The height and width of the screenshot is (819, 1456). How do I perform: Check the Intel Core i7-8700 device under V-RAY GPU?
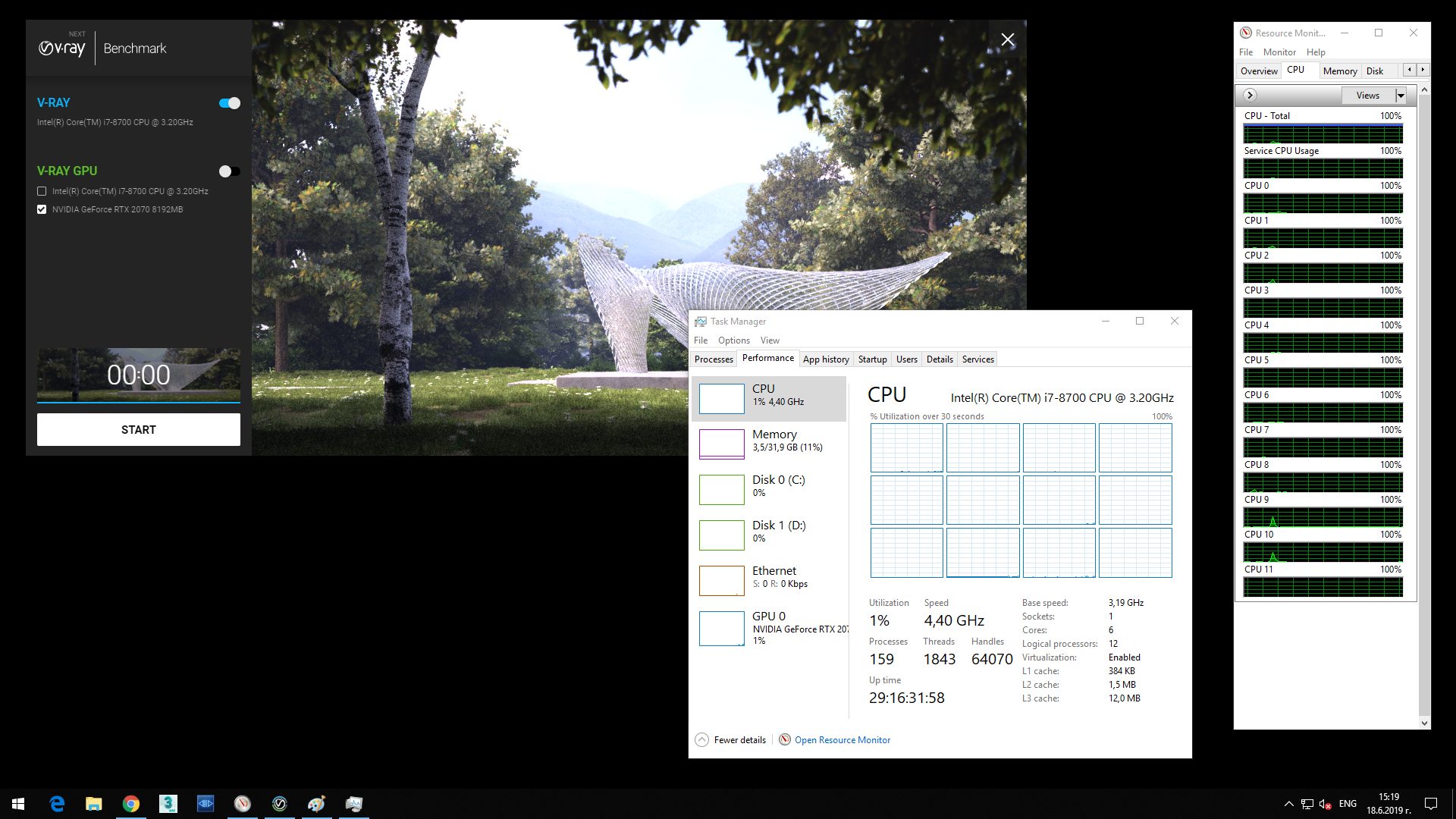click(42, 191)
